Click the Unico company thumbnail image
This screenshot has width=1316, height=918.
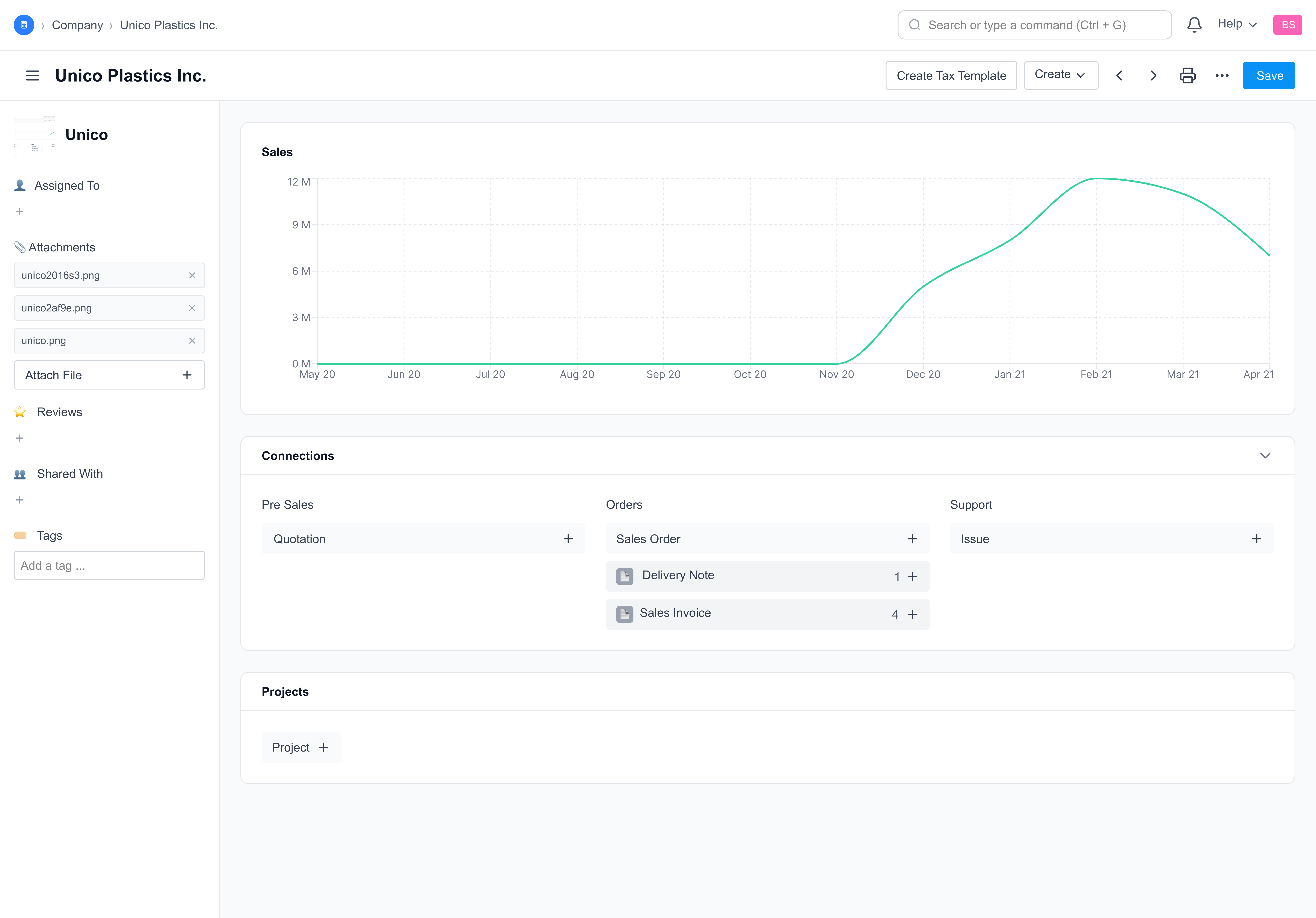(x=34, y=135)
